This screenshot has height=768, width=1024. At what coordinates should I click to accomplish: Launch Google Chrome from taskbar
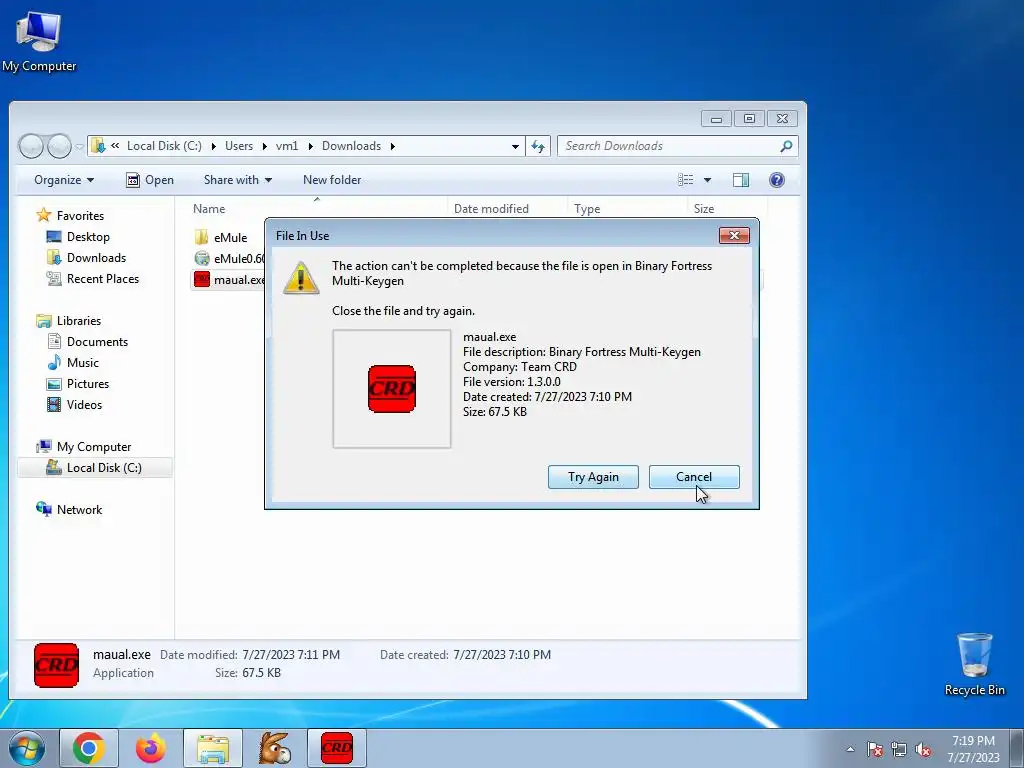click(x=89, y=748)
